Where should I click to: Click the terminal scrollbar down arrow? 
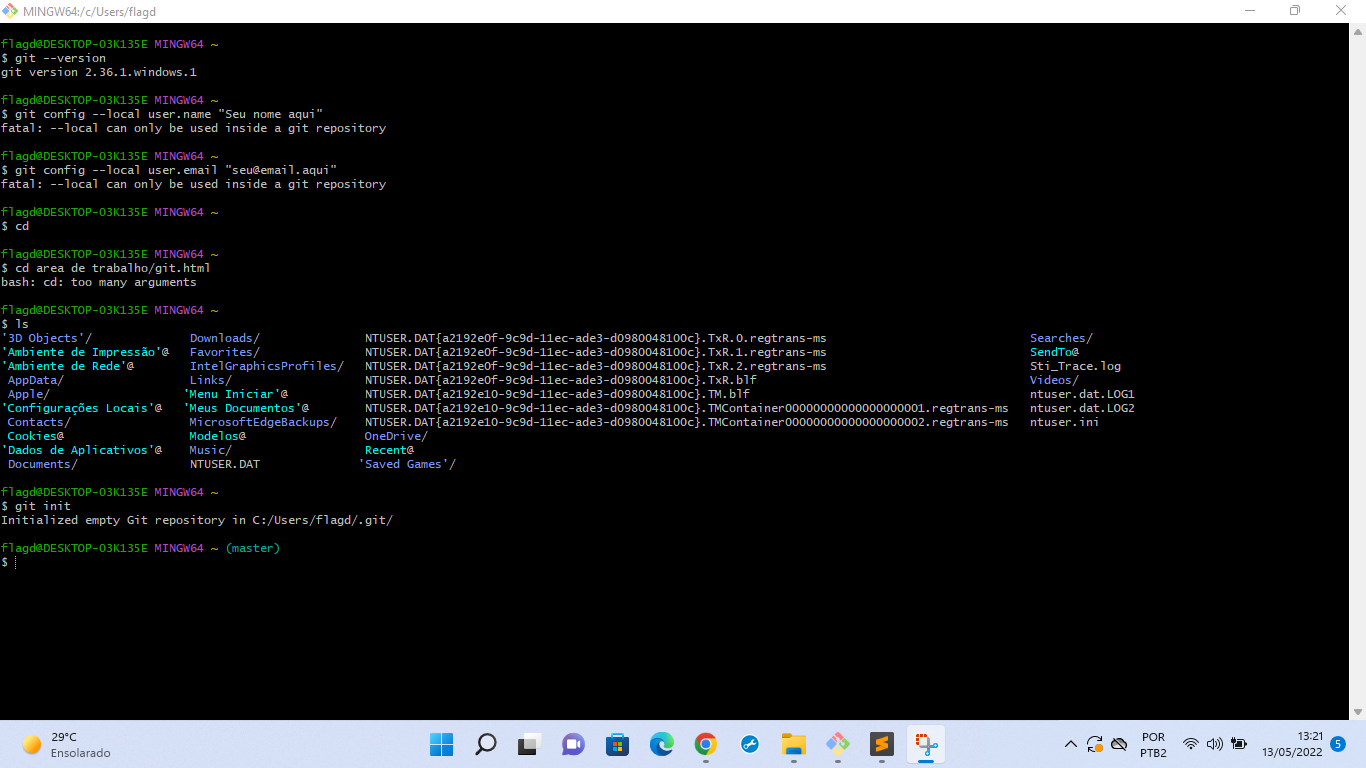click(x=1357, y=711)
